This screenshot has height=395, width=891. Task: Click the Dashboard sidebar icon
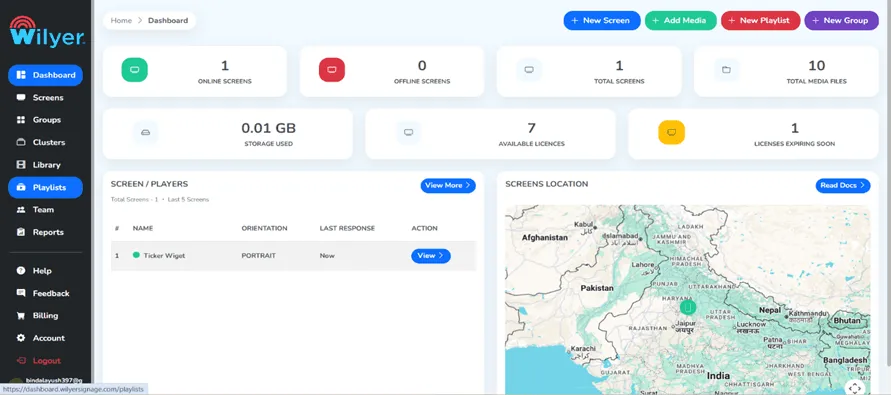tap(21, 75)
